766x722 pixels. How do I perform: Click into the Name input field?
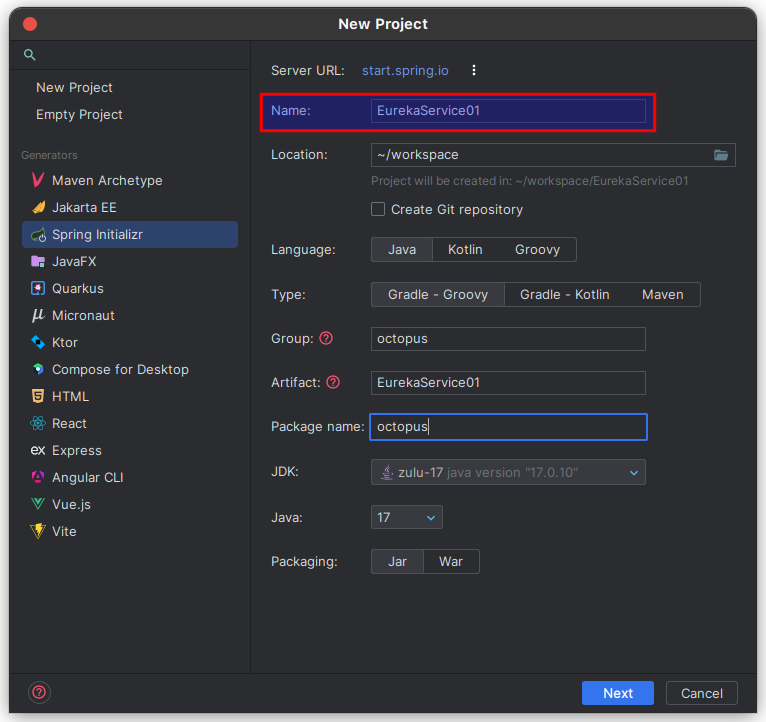click(x=508, y=111)
